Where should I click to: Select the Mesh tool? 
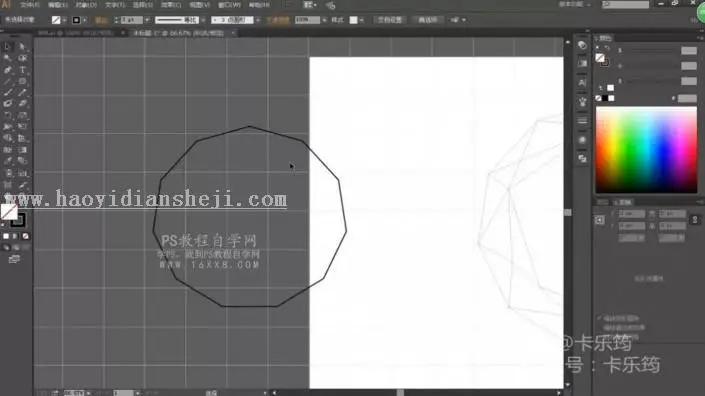(x=8, y=150)
